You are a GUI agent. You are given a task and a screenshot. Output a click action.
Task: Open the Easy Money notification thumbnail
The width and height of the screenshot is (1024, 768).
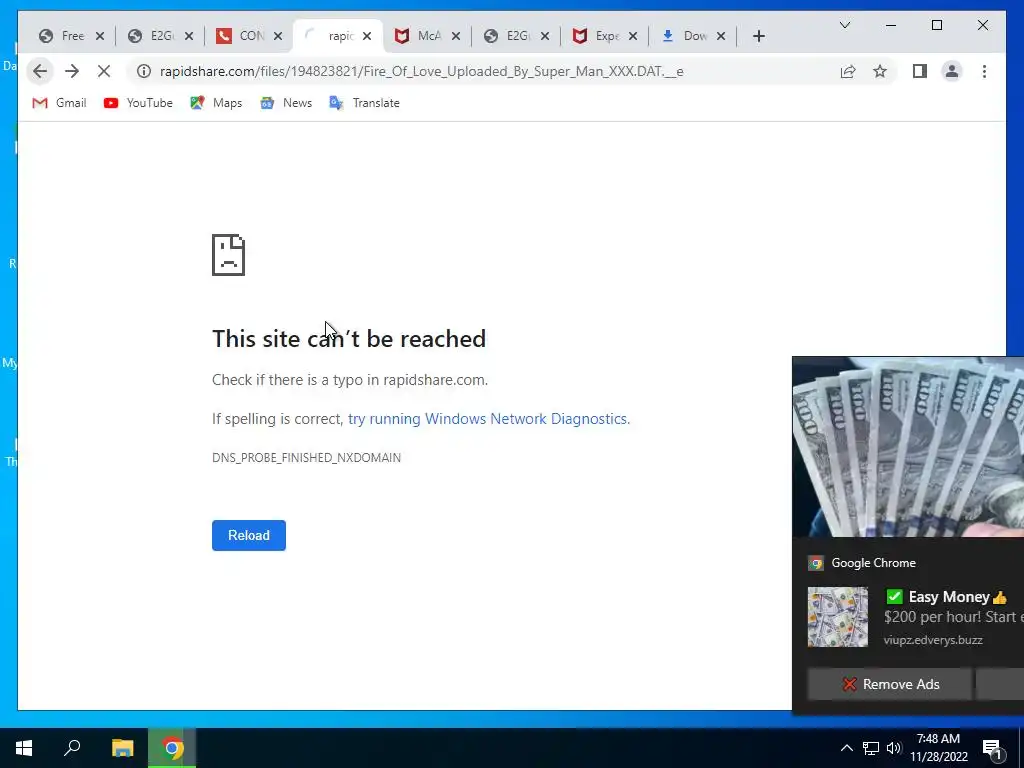pos(838,616)
